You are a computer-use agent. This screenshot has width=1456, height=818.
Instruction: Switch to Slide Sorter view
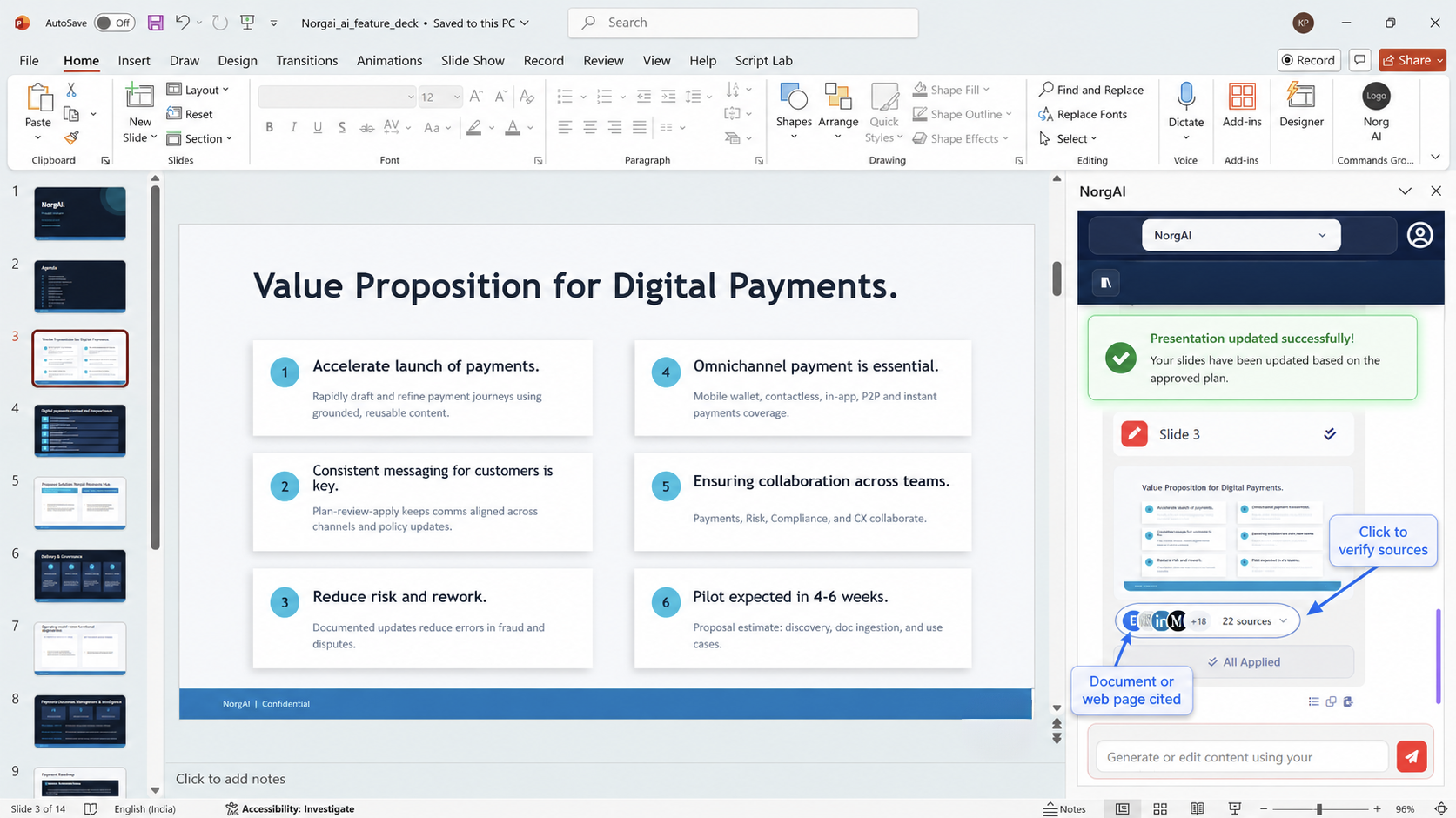click(1160, 808)
